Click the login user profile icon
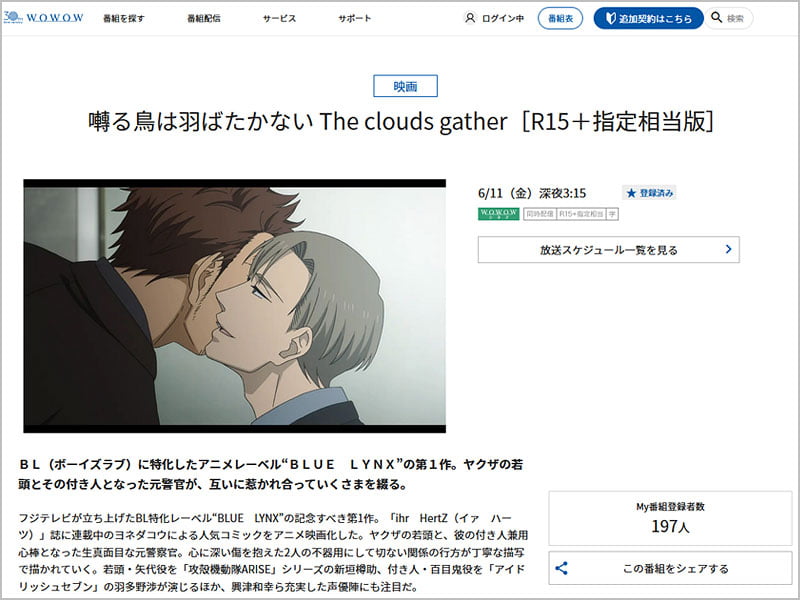 (470, 18)
